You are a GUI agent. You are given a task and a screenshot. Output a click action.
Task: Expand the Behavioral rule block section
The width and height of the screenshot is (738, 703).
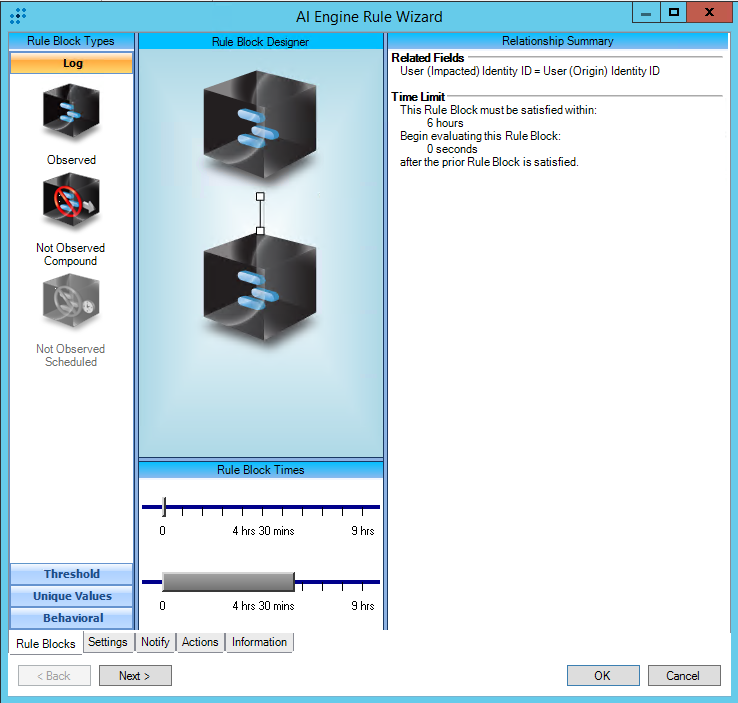pyautogui.click(x=71, y=618)
